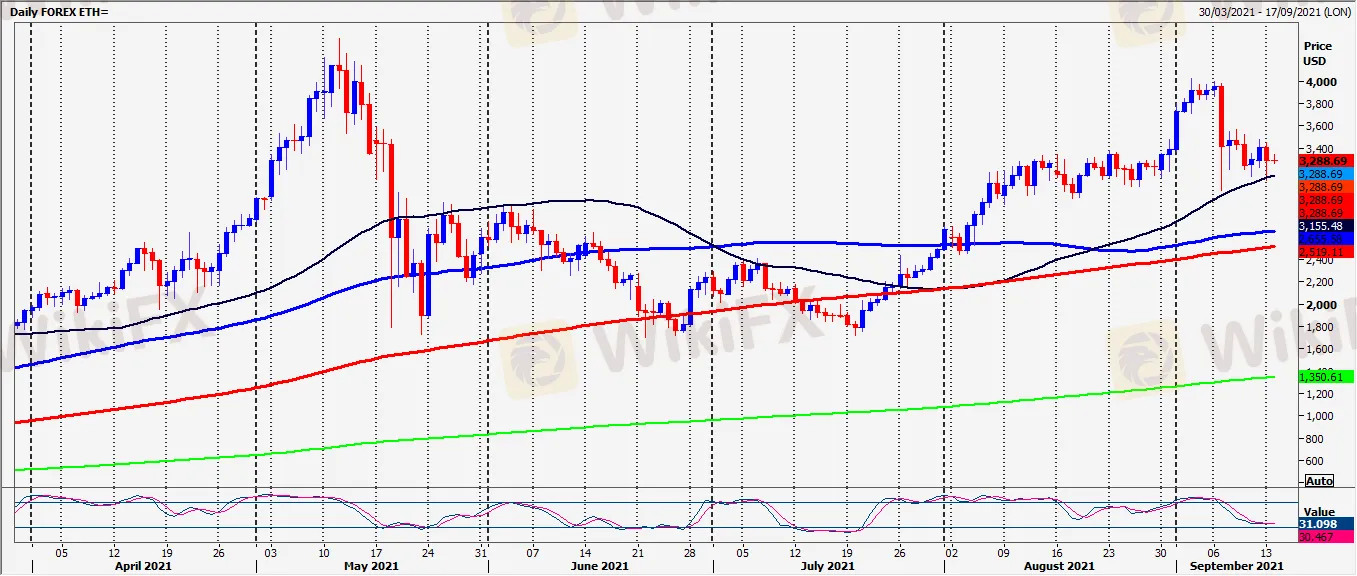The height and width of the screenshot is (576, 1357).
Task: Click the 4,000 price axis label
Action: pyautogui.click(x=1322, y=82)
